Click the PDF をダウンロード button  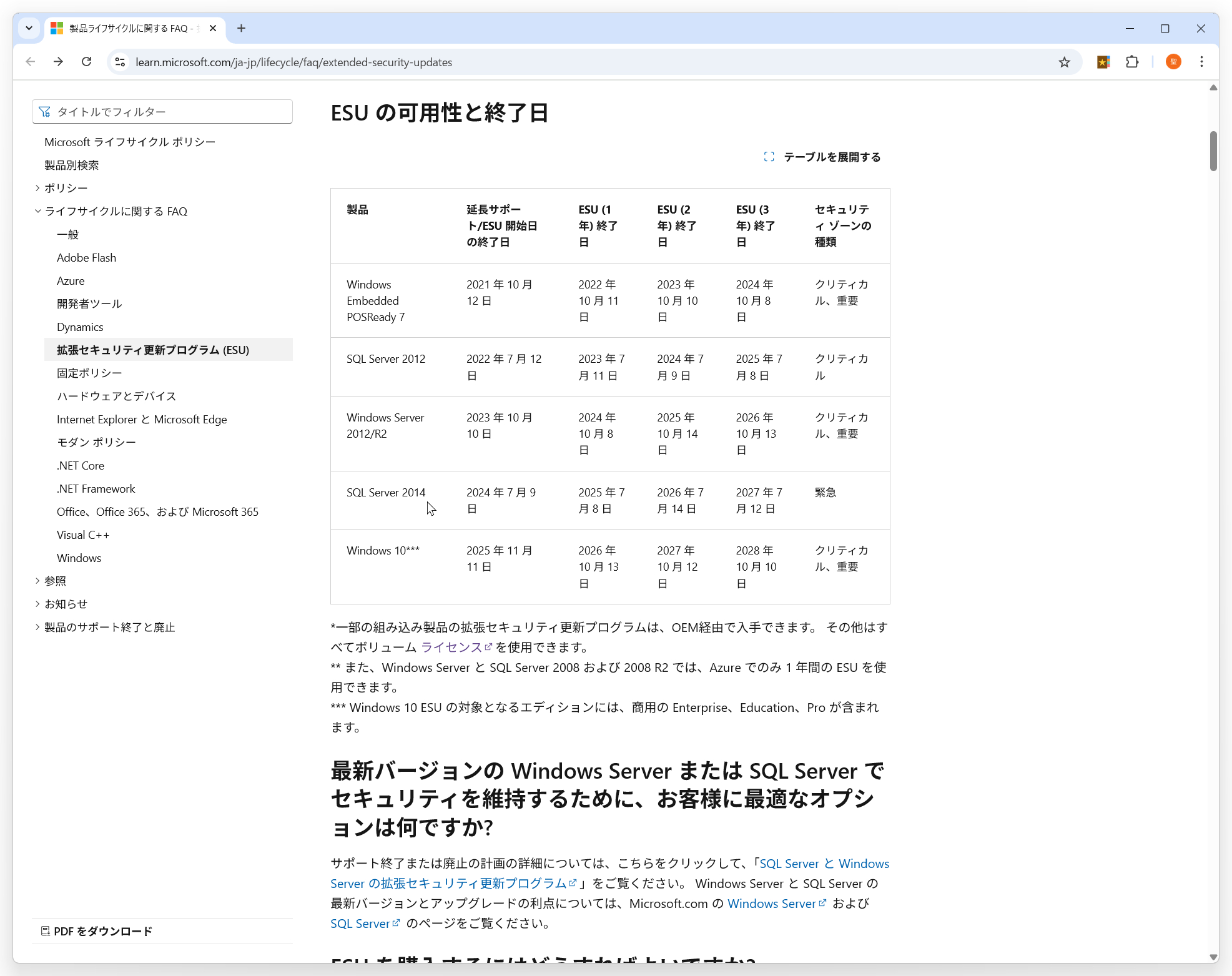[97, 931]
